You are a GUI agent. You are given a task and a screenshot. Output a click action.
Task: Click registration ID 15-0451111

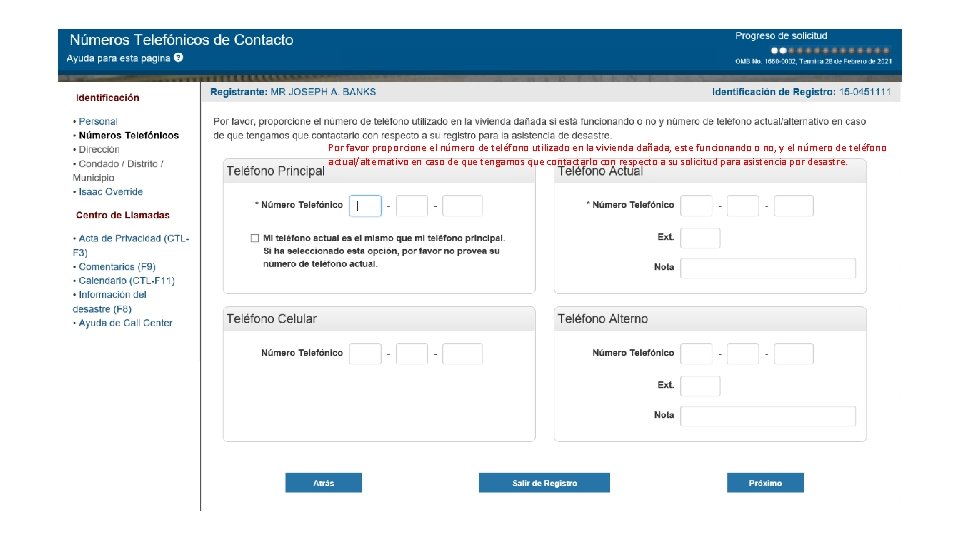pyautogui.click(x=864, y=92)
